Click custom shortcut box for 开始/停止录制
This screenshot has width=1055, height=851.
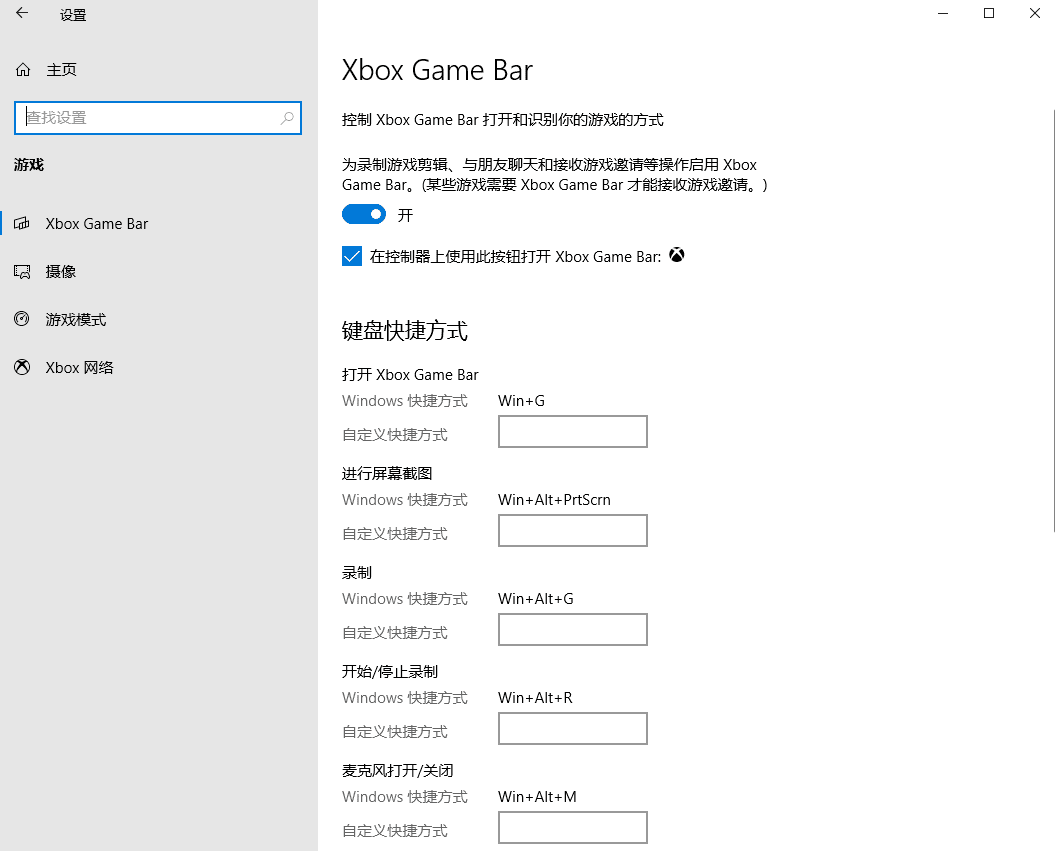click(572, 729)
